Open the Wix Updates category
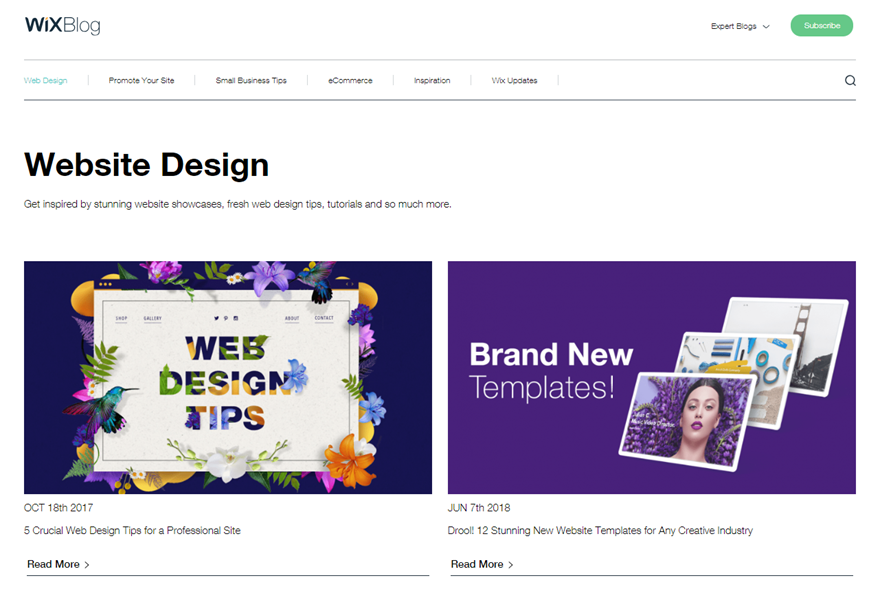The image size is (880, 589). tap(514, 80)
